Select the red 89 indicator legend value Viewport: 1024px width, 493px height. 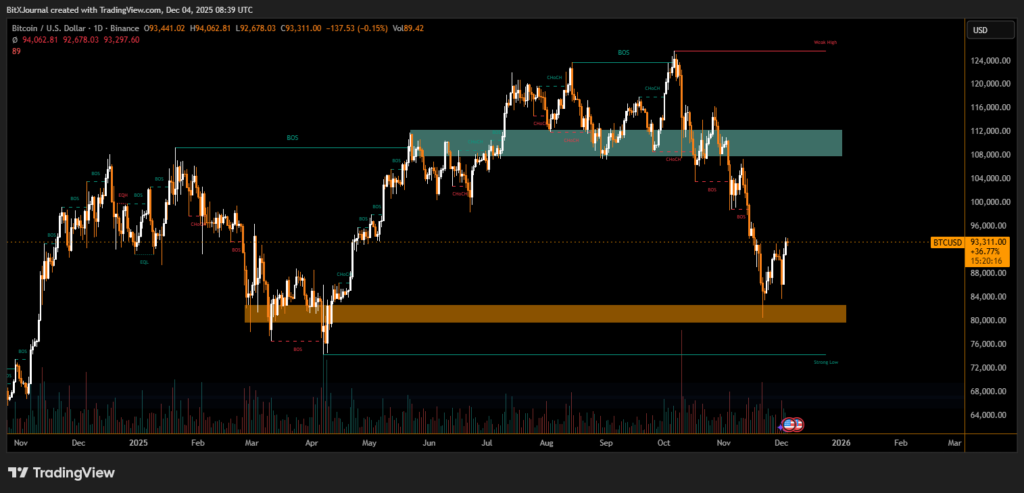(x=16, y=51)
